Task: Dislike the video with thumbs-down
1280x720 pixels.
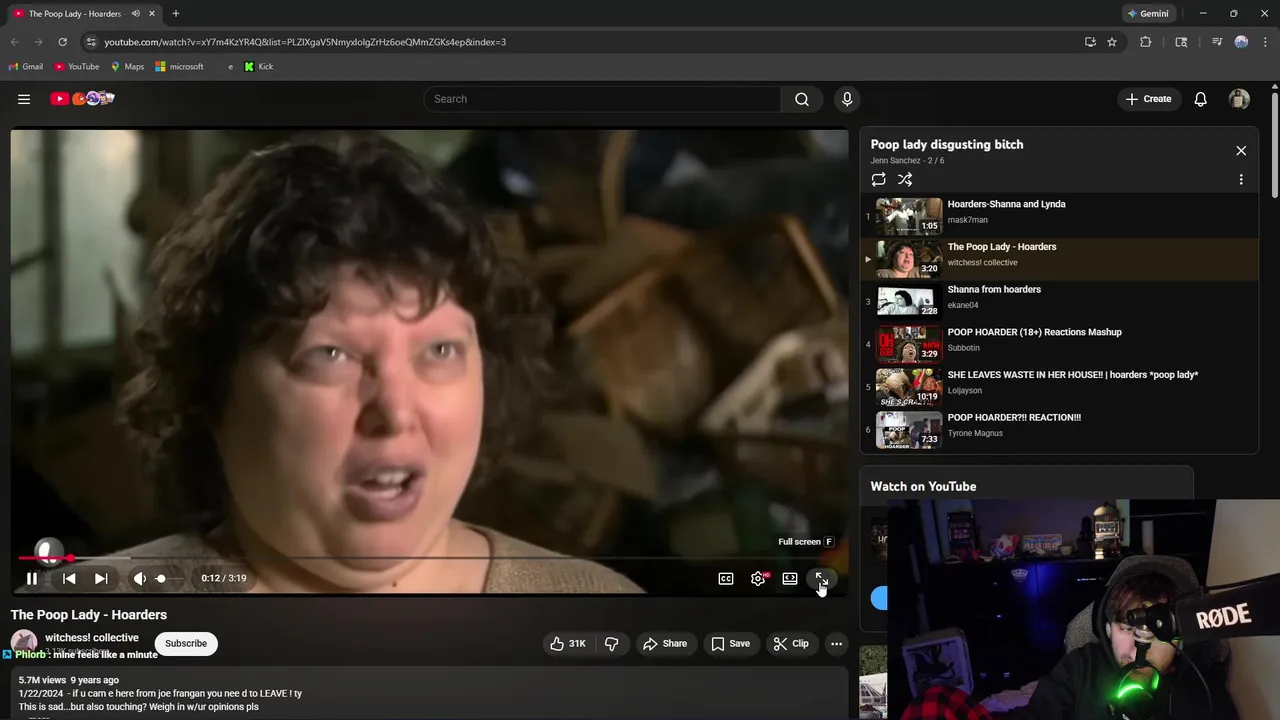Action: [612, 644]
